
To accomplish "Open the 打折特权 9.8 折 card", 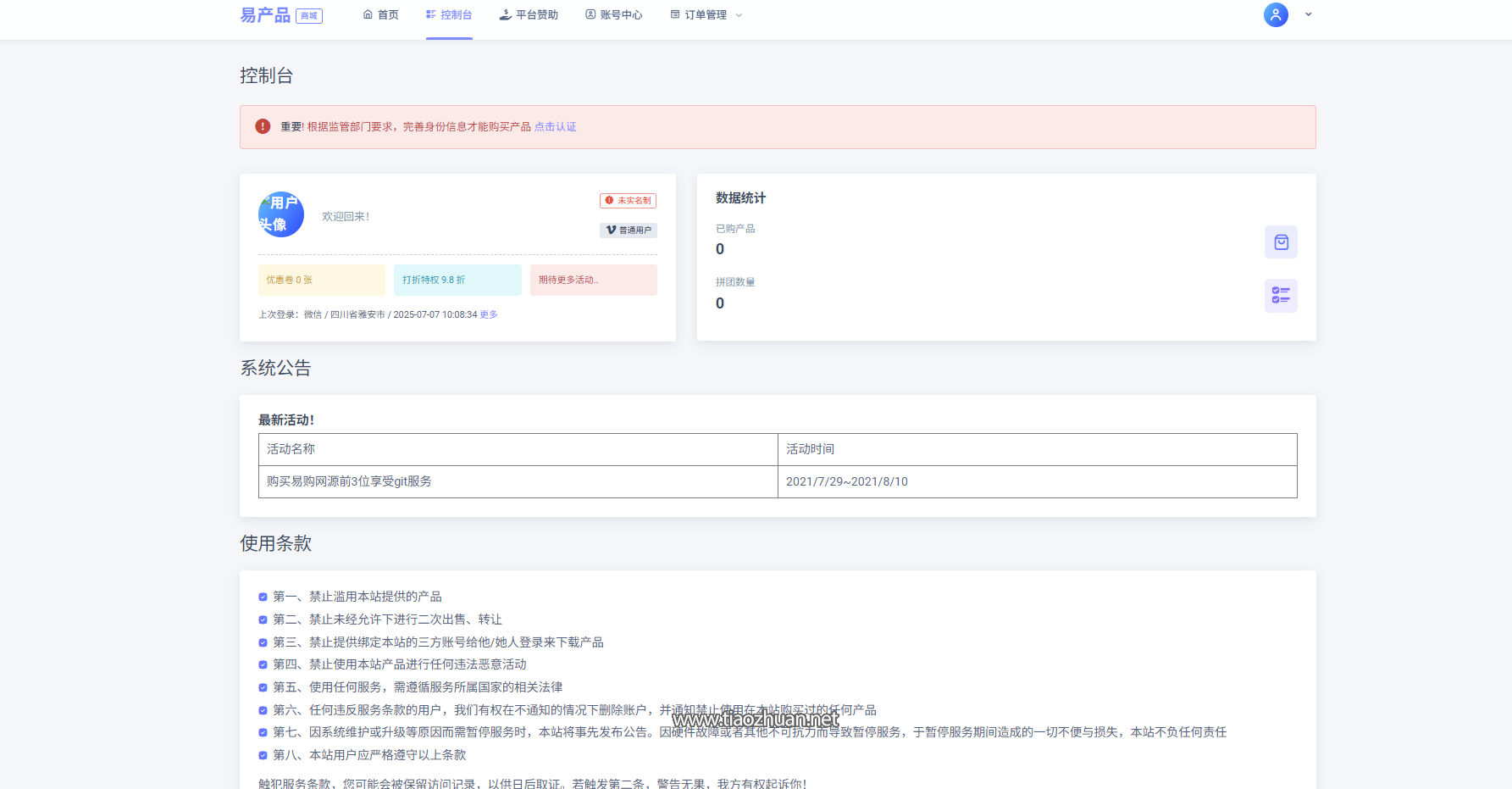I will [457, 280].
